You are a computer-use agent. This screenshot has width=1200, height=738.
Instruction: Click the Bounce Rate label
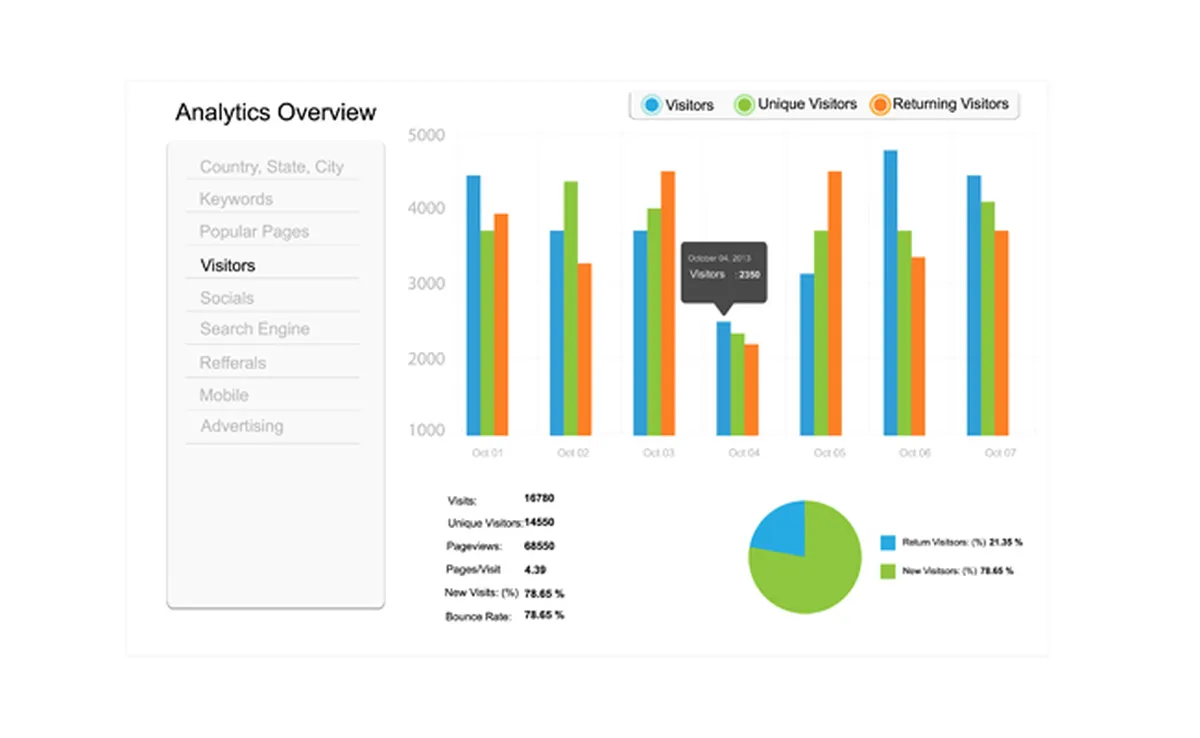click(x=479, y=617)
